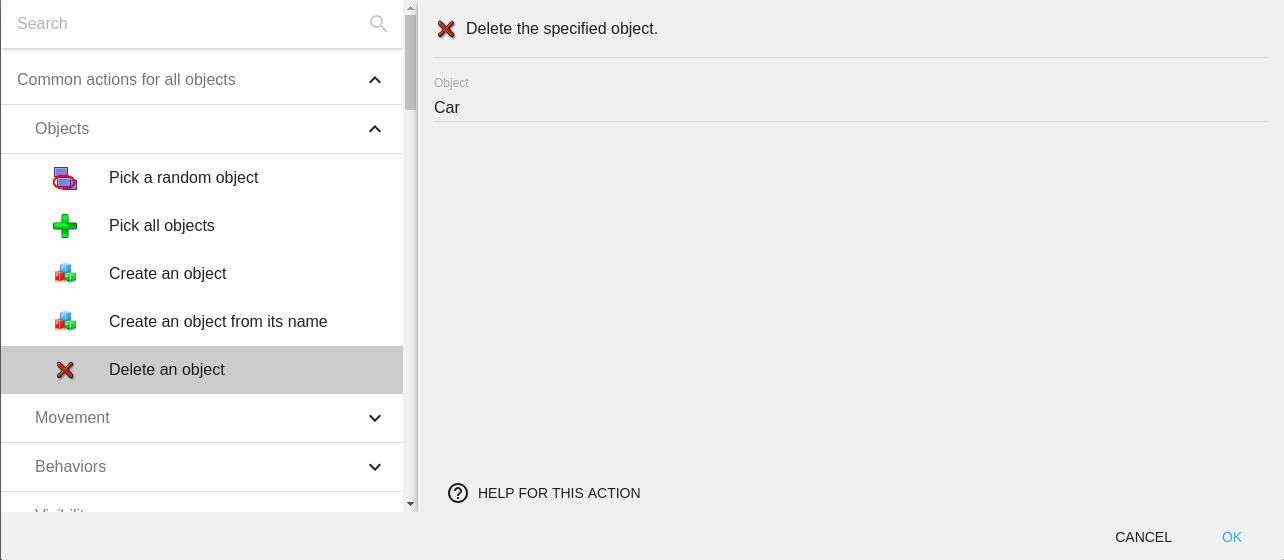Screen dimensions: 1284x560
Task: Choose the Create an object from its name icon
Action: pos(65,322)
